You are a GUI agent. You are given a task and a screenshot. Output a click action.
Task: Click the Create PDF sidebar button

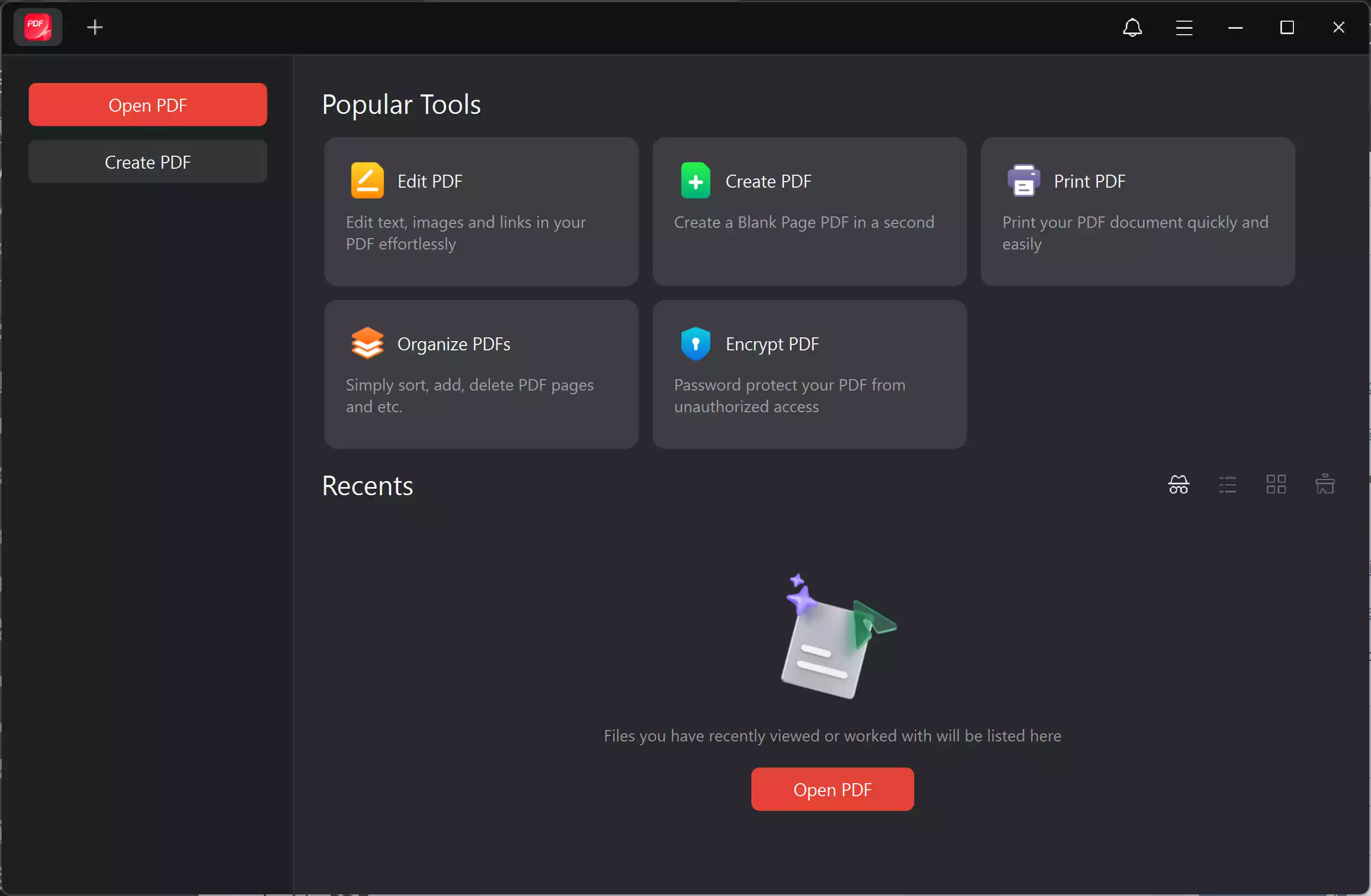(148, 162)
